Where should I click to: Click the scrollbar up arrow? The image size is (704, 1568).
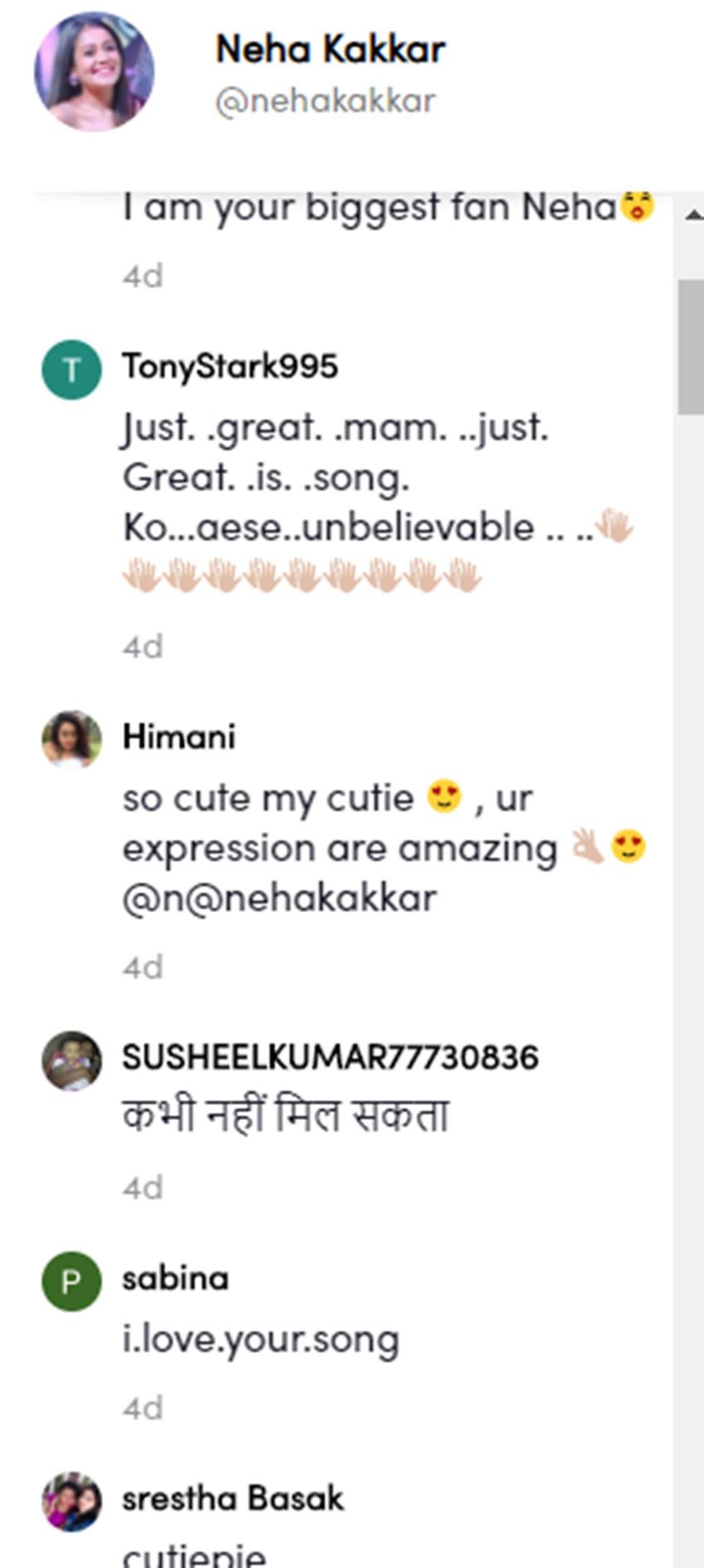coord(692,215)
